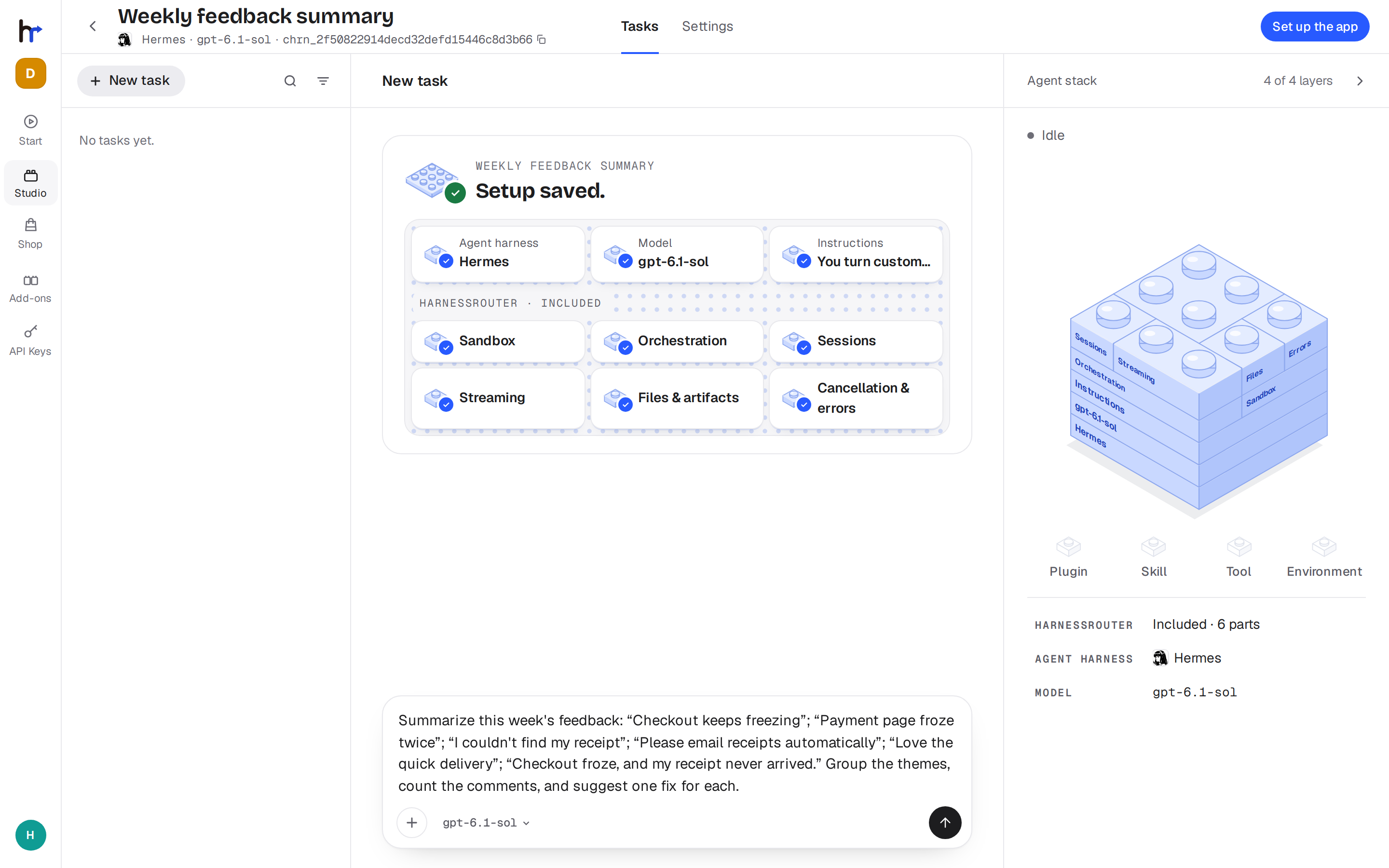Open the Instructions card
This screenshot has width=1389, height=868.
pos(856,253)
